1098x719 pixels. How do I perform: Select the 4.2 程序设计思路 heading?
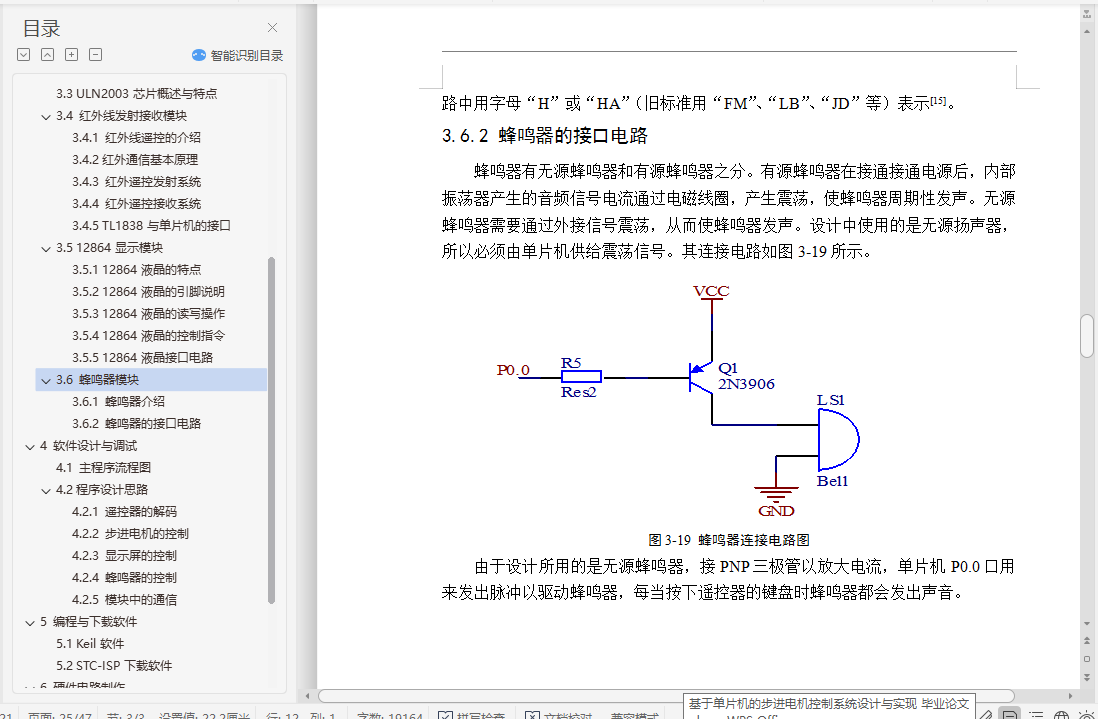pos(102,489)
